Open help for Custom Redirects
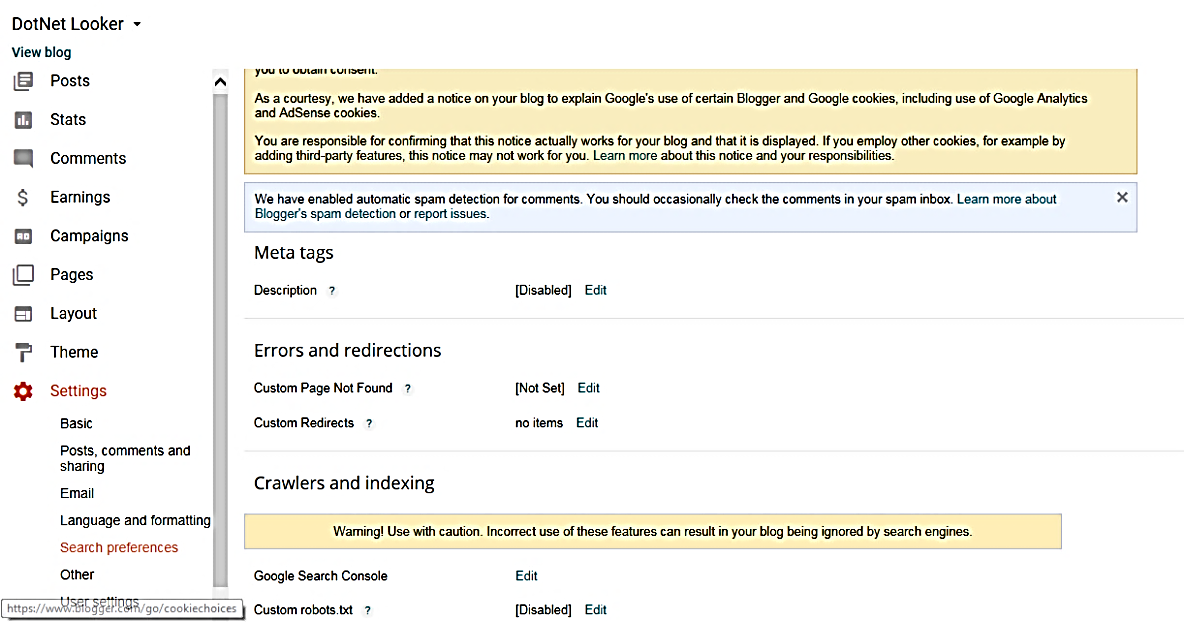Image resolution: width=1184 pixels, height=622 pixels. 369,423
